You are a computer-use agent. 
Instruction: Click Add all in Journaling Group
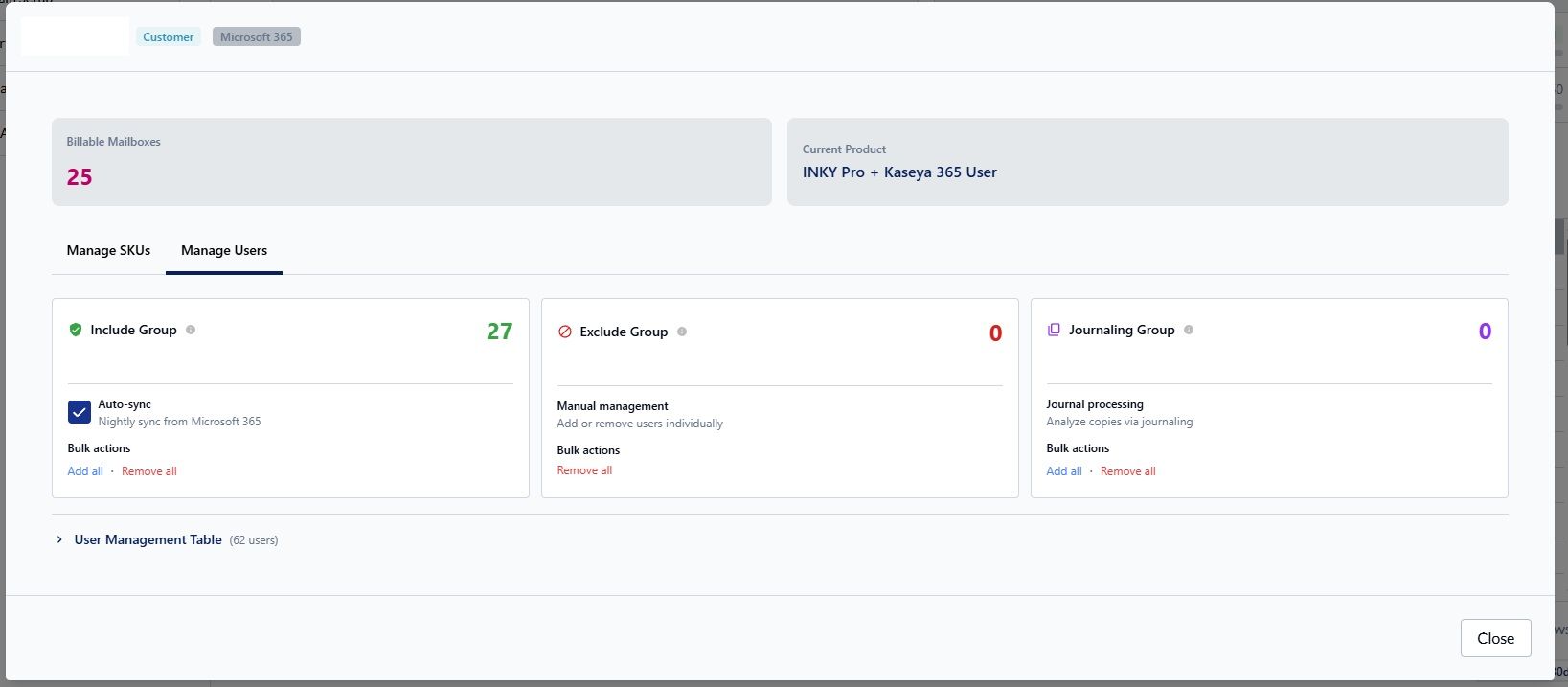(x=1064, y=471)
